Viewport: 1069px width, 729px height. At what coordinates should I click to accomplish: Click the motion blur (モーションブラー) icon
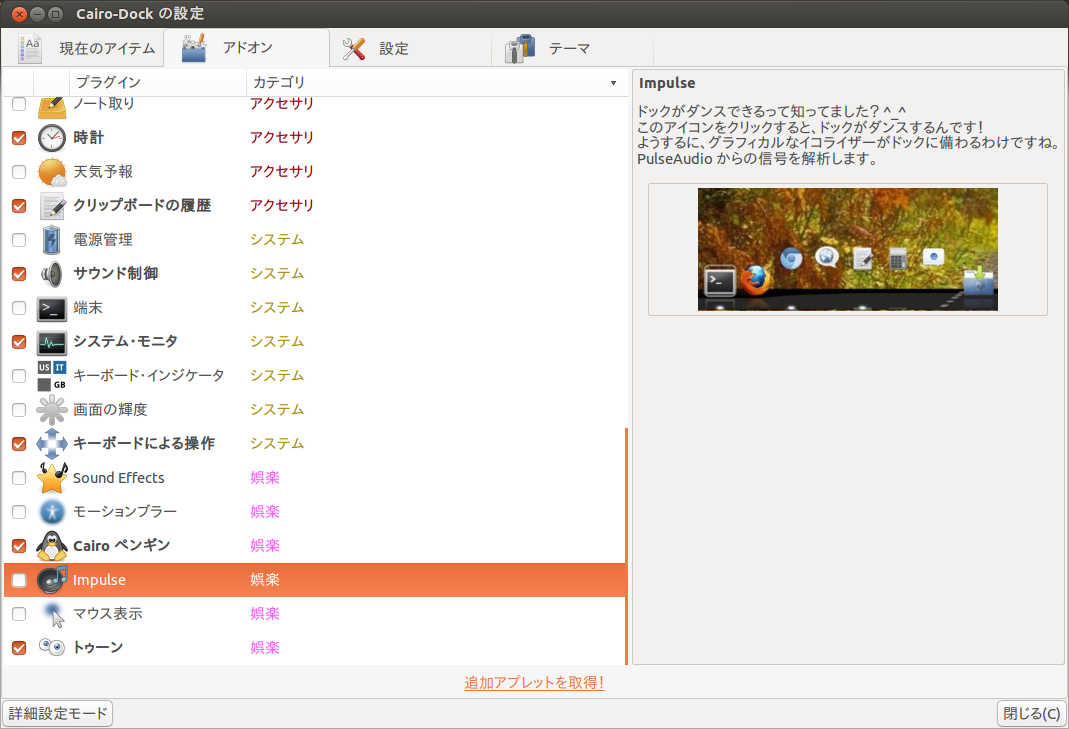[x=52, y=511]
